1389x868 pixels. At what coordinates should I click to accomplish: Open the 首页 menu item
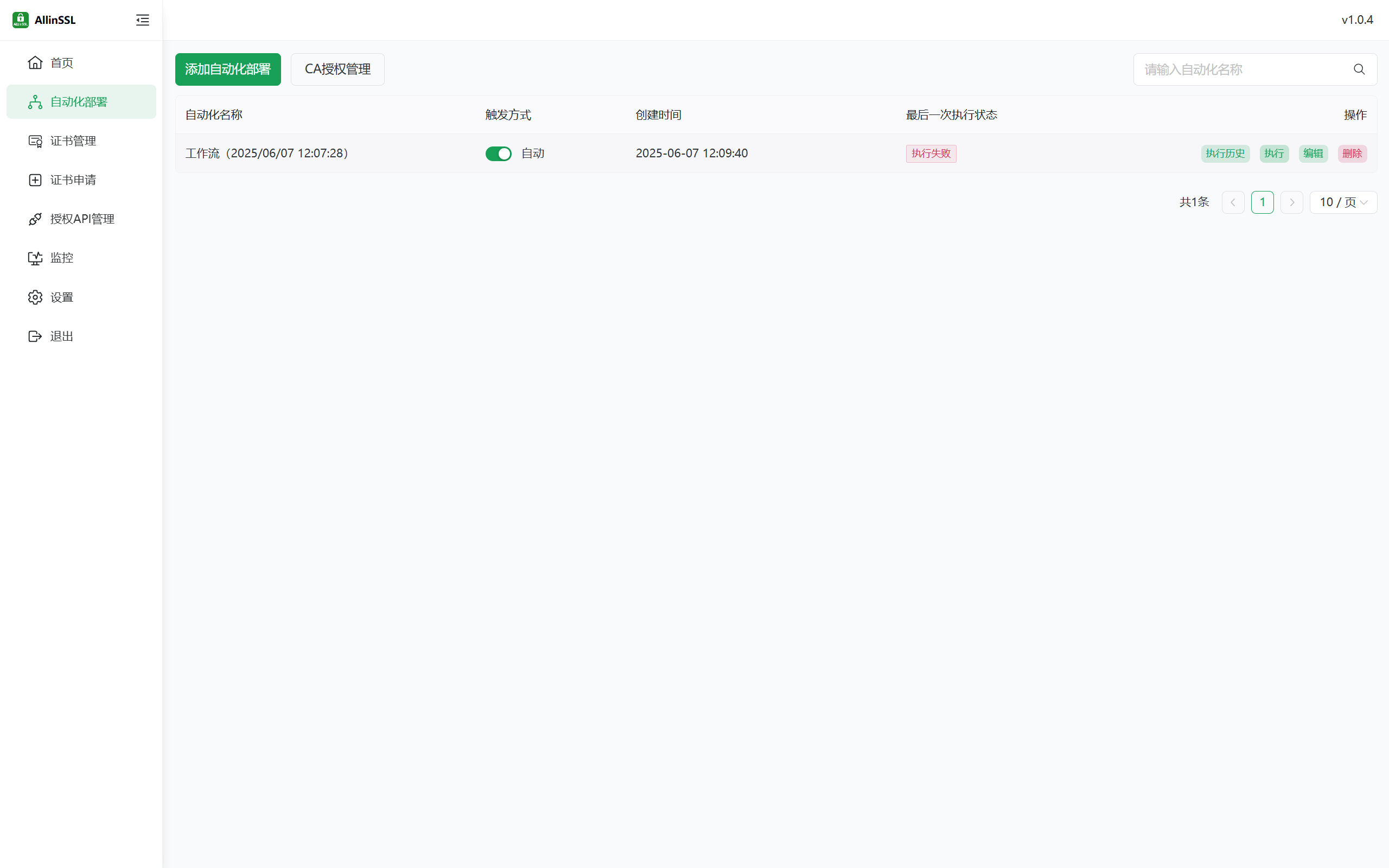pos(81,62)
